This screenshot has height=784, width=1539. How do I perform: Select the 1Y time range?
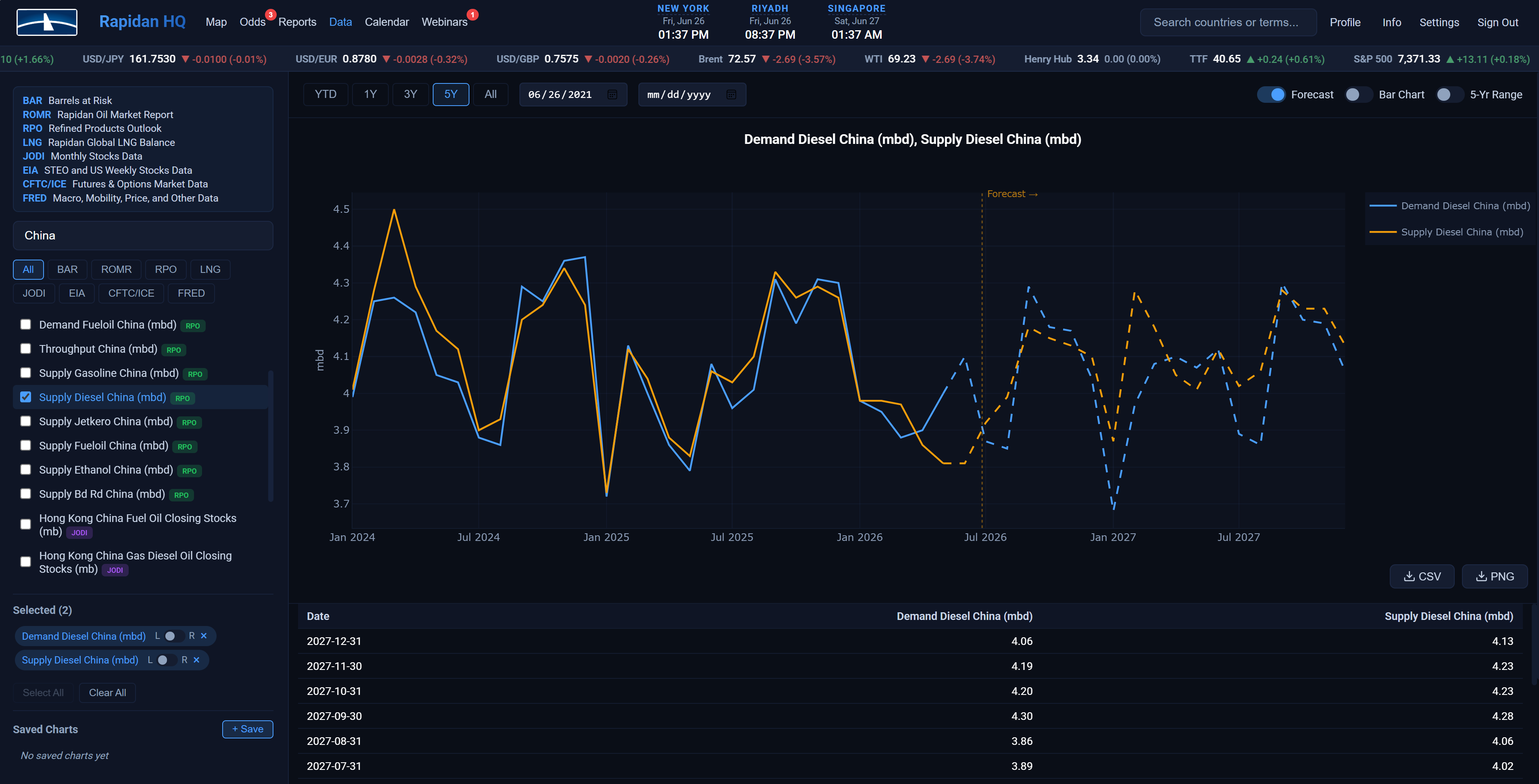[x=370, y=94]
